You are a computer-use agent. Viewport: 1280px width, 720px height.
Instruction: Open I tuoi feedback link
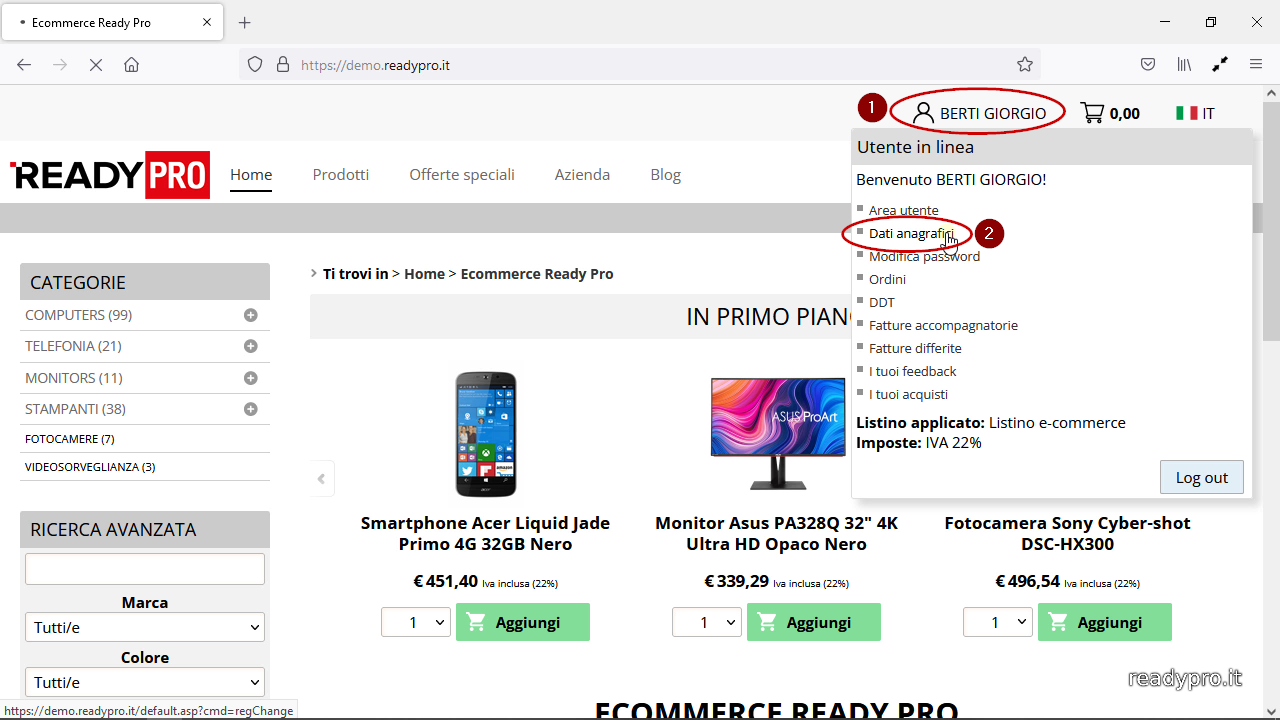(913, 371)
